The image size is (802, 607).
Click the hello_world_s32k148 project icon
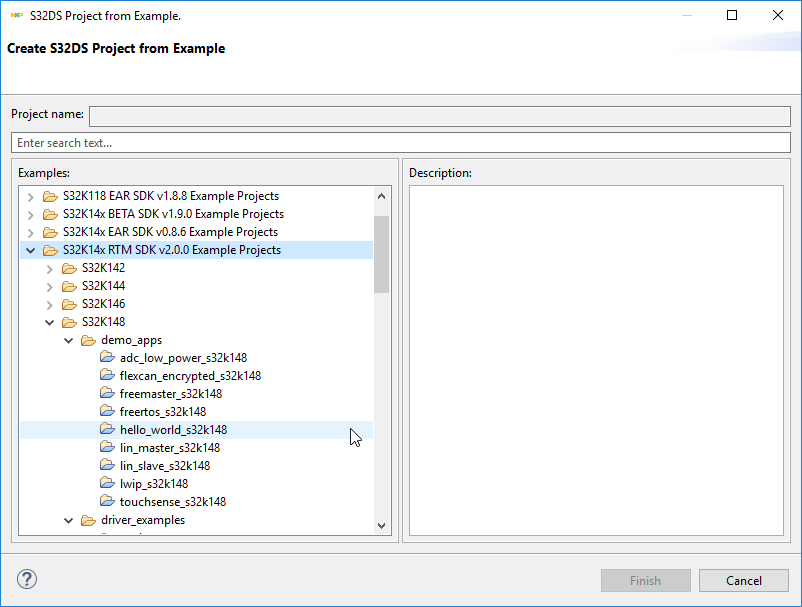(x=107, y=430)
